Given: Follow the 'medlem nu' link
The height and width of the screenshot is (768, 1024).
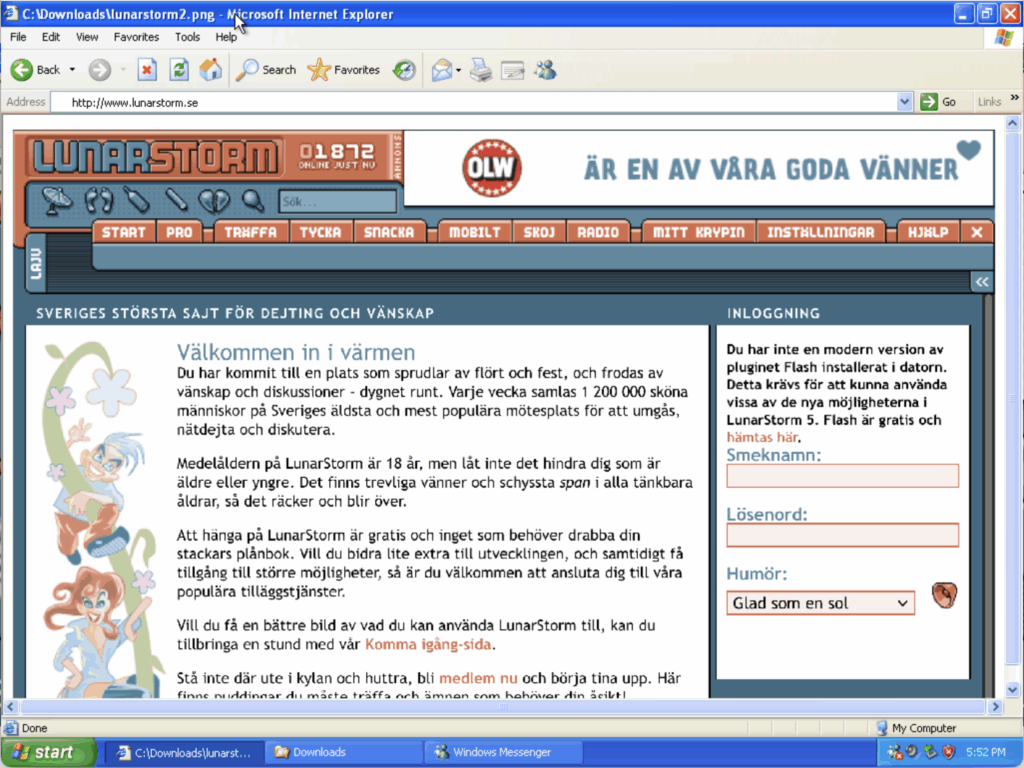Looking at the screenshot, I should pos(478,679).
